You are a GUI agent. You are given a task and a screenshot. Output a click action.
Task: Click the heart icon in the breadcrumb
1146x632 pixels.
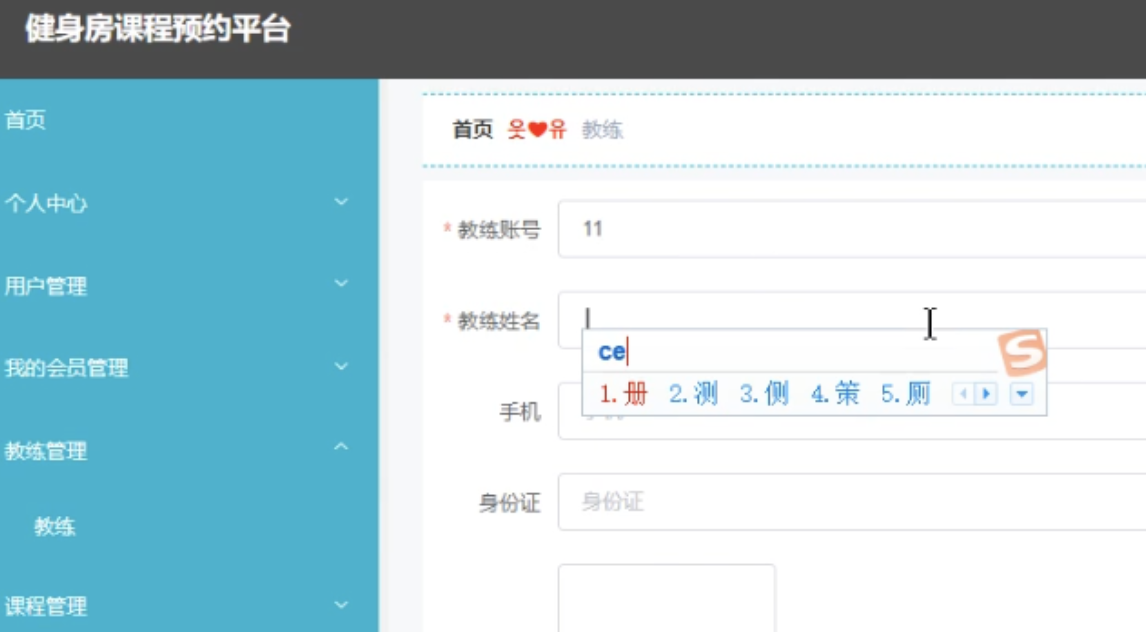coord(537,130)
